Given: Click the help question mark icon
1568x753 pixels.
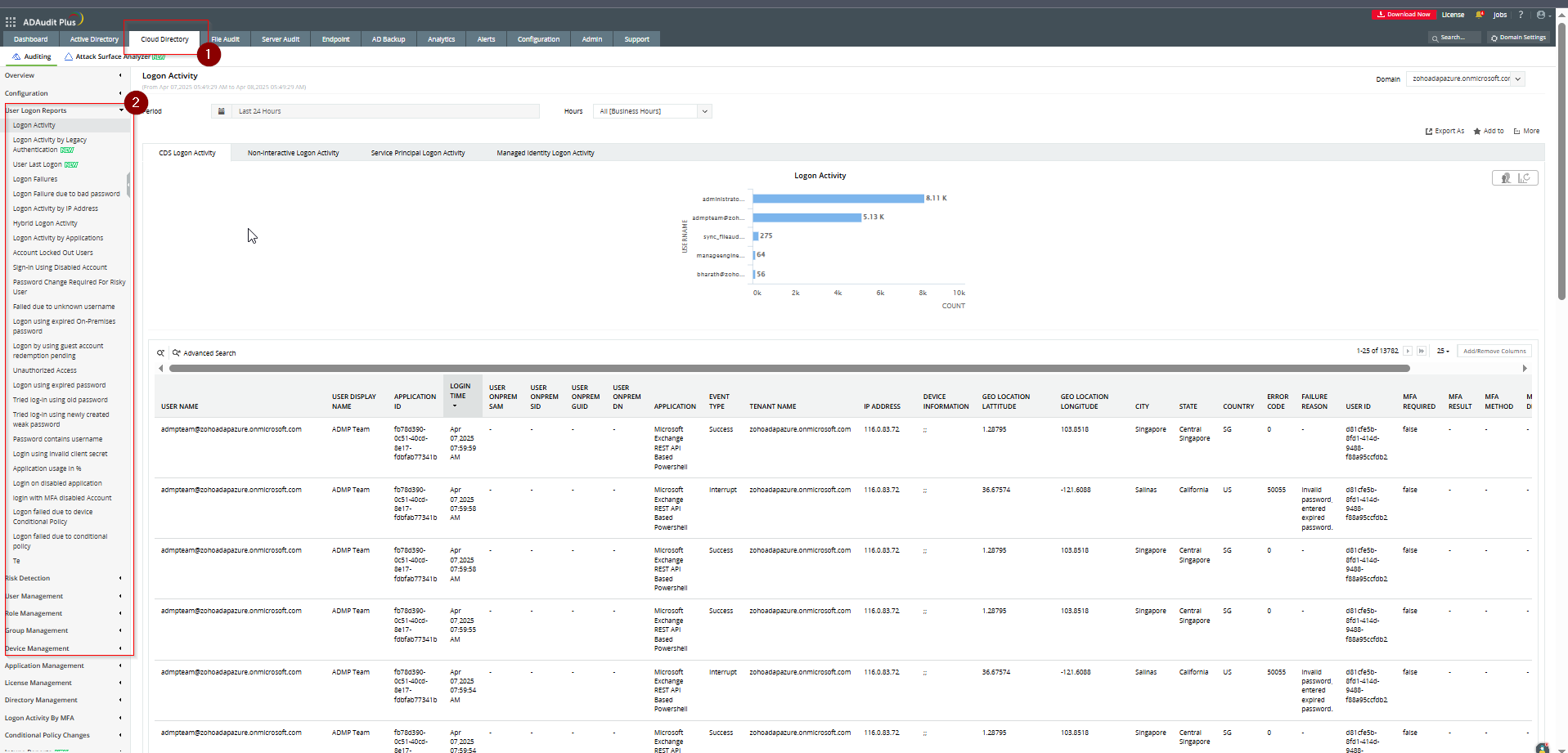Looking at the screenshot, I should [1521, 15].
